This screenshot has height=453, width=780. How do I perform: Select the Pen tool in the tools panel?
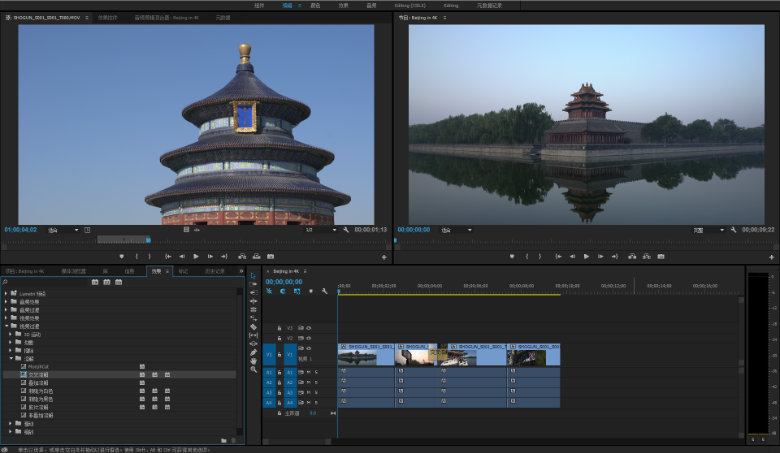(x=253, y=352)
